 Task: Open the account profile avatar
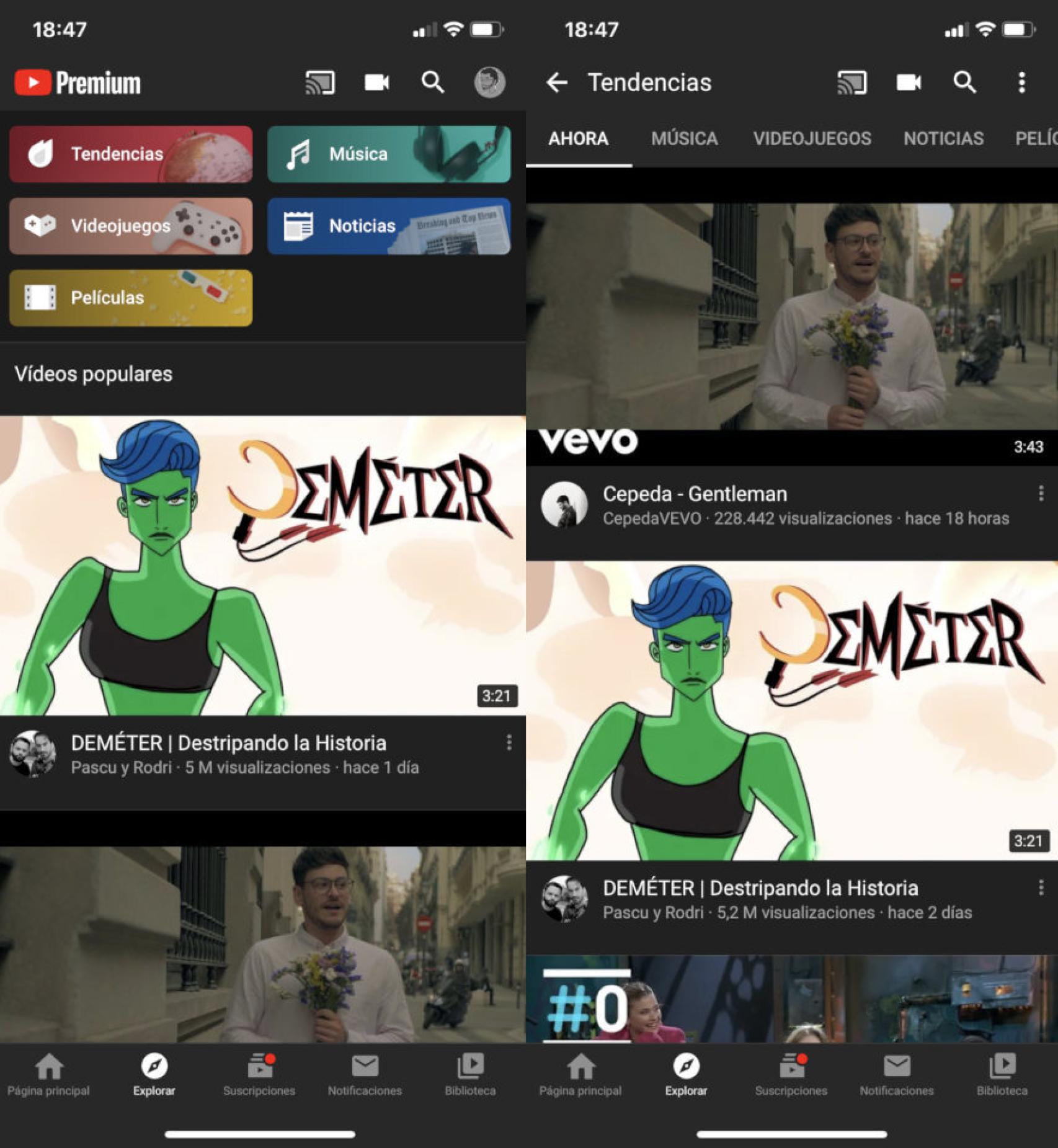489,82
